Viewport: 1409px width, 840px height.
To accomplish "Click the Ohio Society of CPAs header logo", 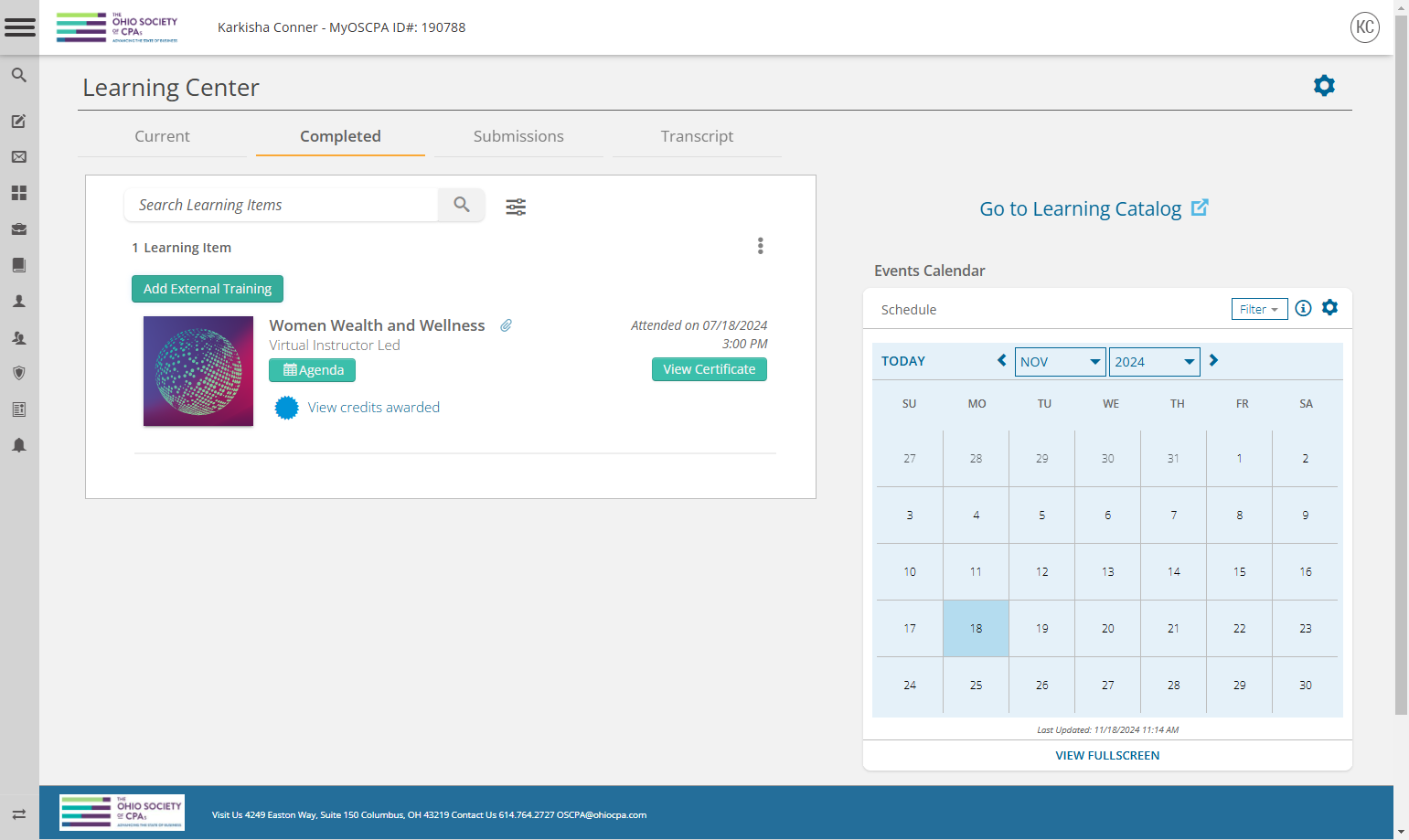I will point(117,27).
